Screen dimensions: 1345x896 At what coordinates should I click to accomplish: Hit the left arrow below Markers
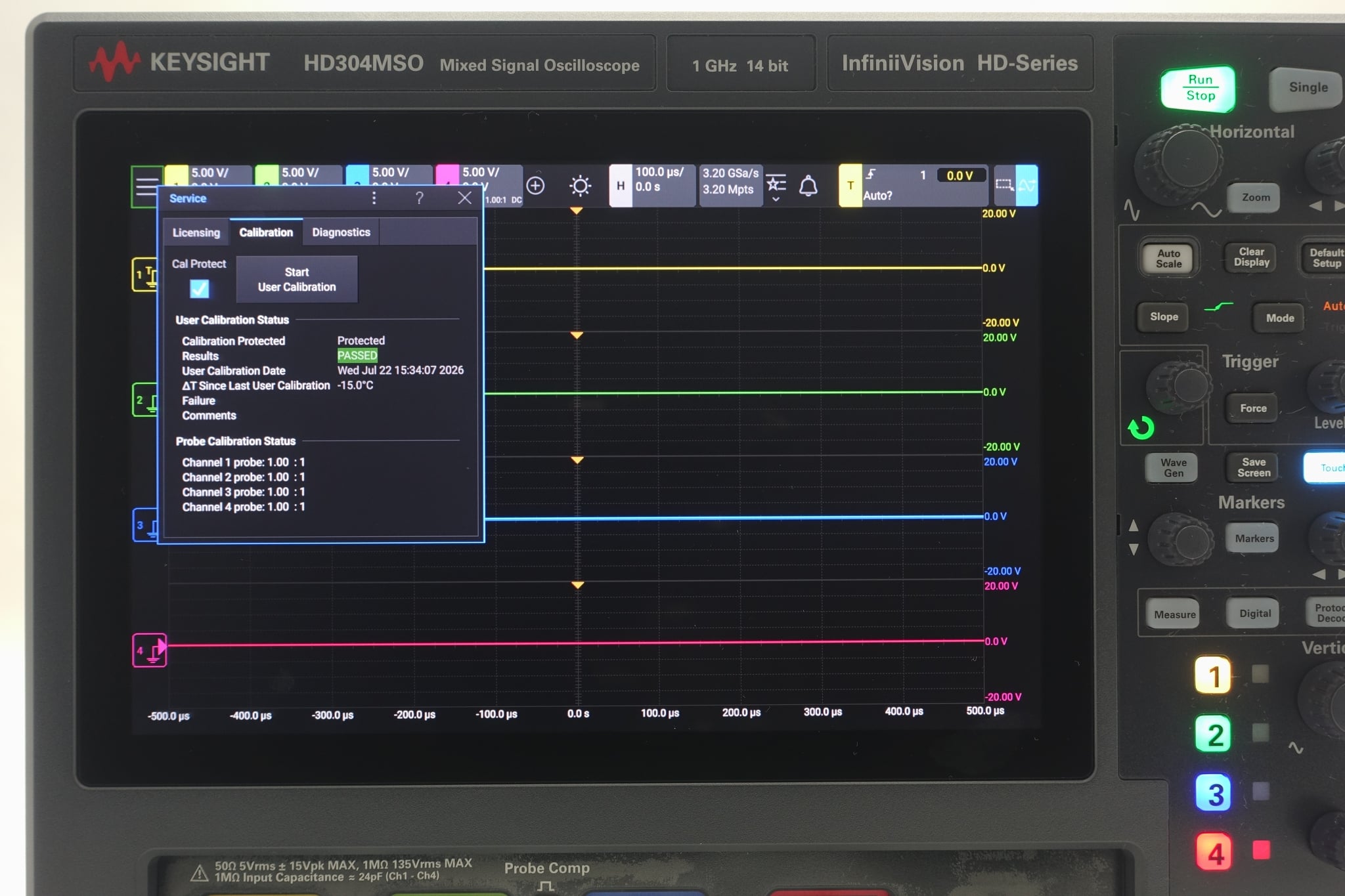click(x=1318, y=574)
